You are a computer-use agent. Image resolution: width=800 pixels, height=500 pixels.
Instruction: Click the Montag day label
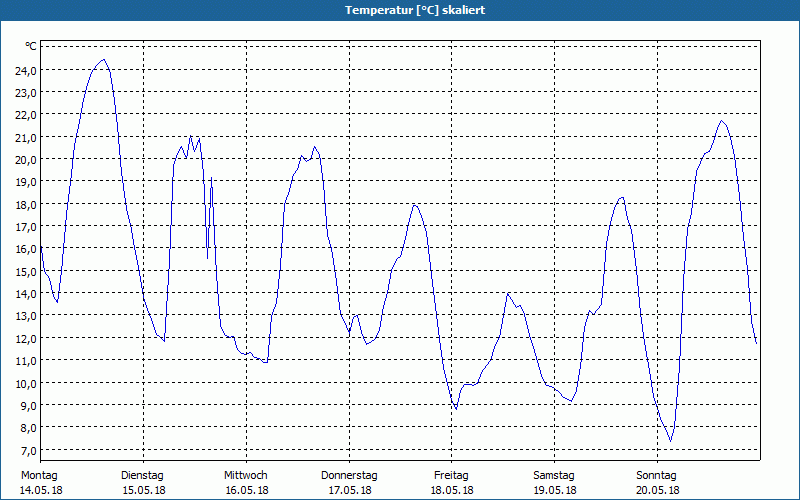pos(39,476)
